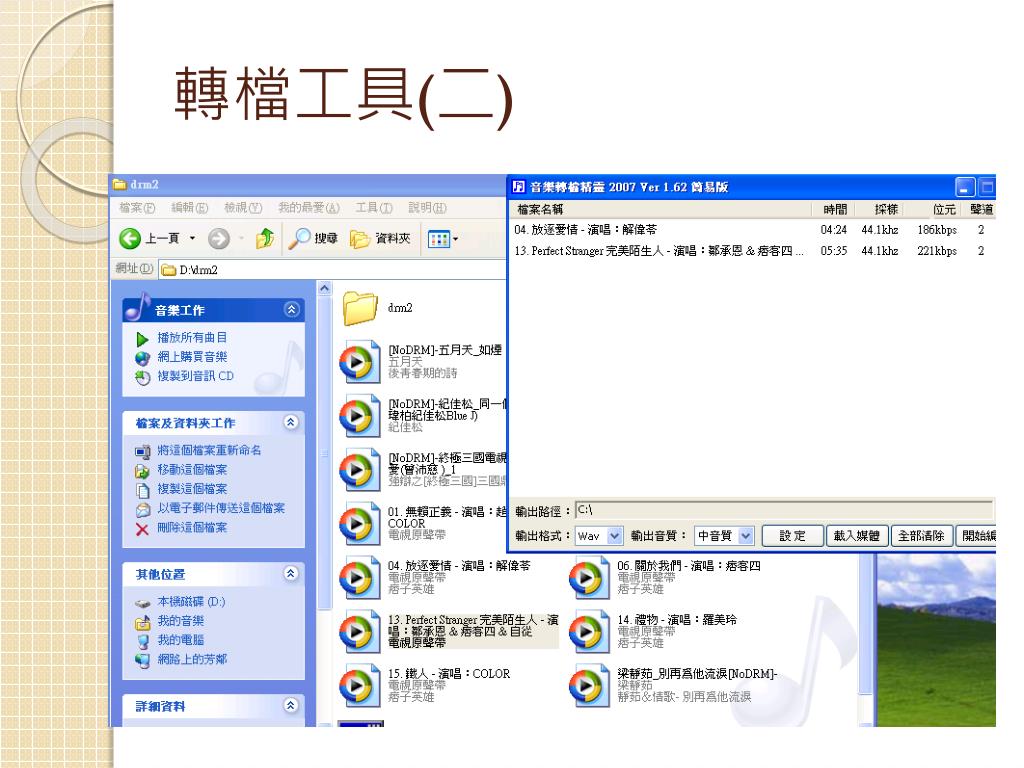Click the Forward arrow icon in Explorer

(x=219, y=239)
